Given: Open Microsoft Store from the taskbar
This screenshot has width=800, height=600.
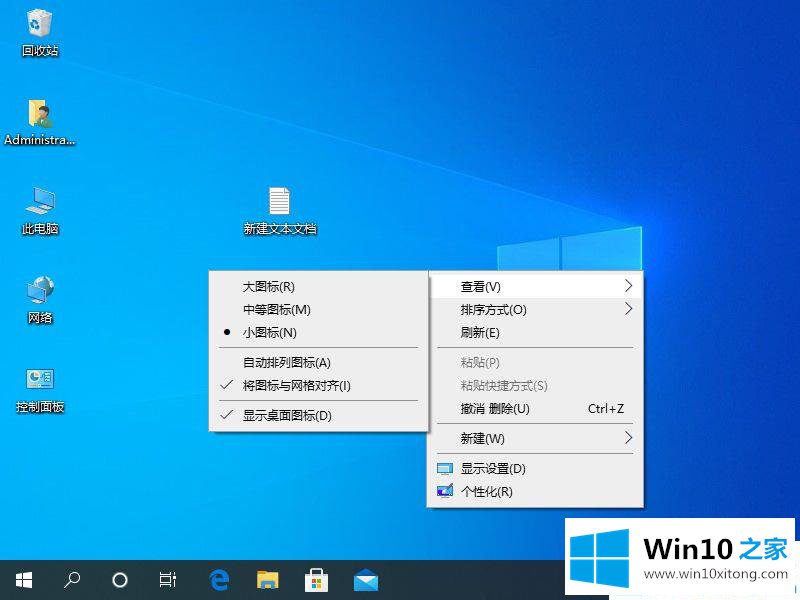Looking at the screenshot, I should click(316, 580).
